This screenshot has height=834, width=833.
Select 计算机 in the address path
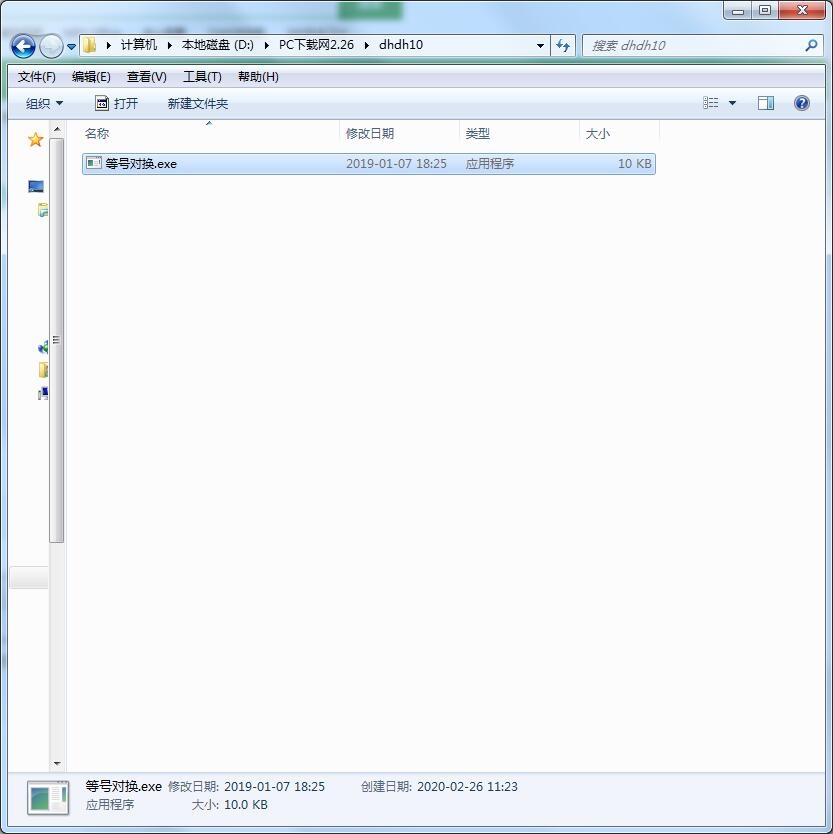(139, 45)
